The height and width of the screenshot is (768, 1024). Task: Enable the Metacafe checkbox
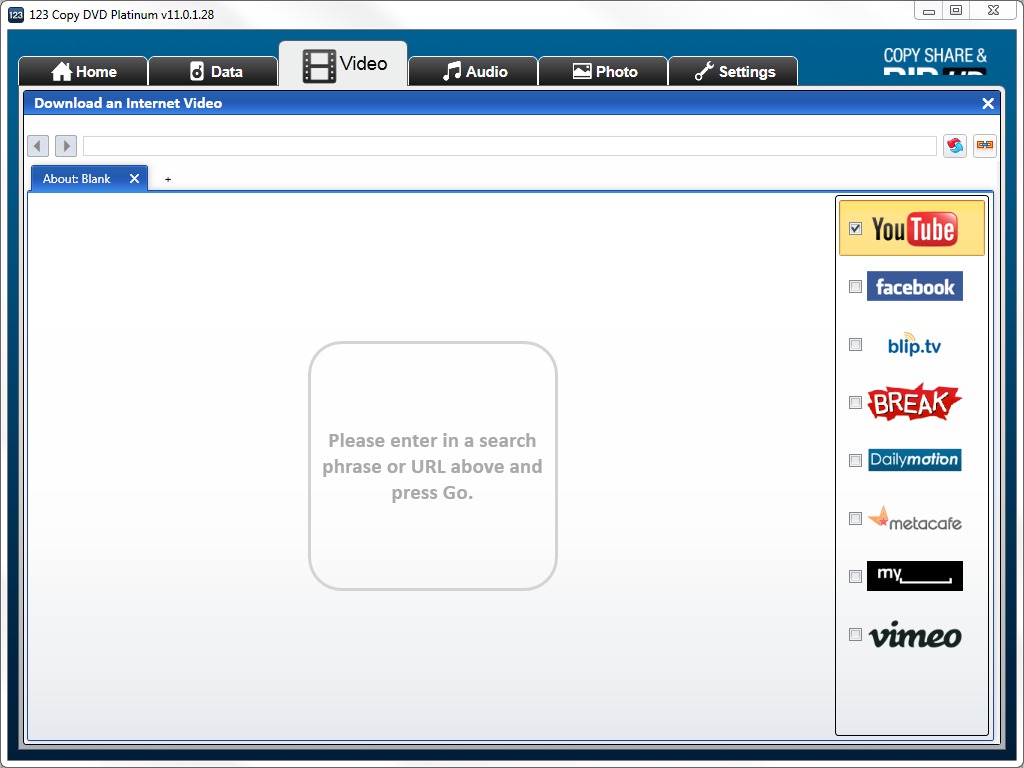pyautogui.click(x=856, y=519)
